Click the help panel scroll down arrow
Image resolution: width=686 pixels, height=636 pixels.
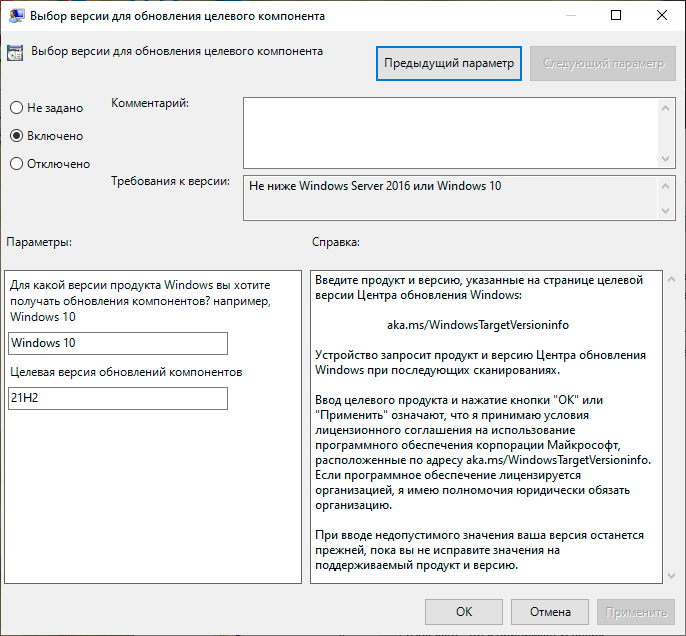pos(672,576)
